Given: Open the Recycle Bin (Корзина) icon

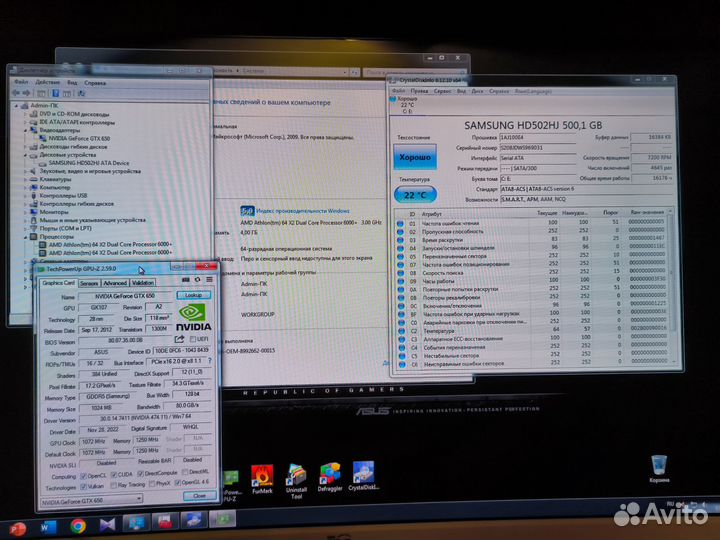Looking at the screenshot, I should (659, 469).
